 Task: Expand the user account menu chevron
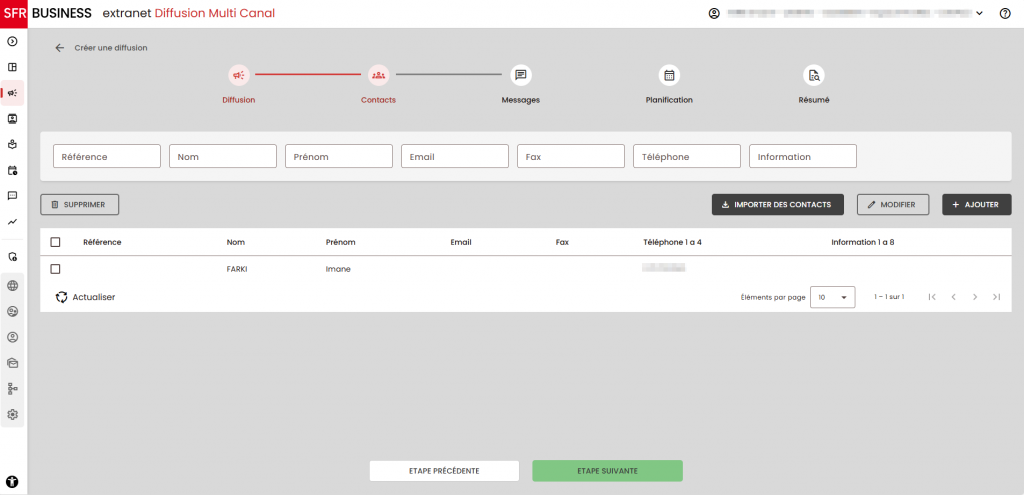tap(979, 14)
